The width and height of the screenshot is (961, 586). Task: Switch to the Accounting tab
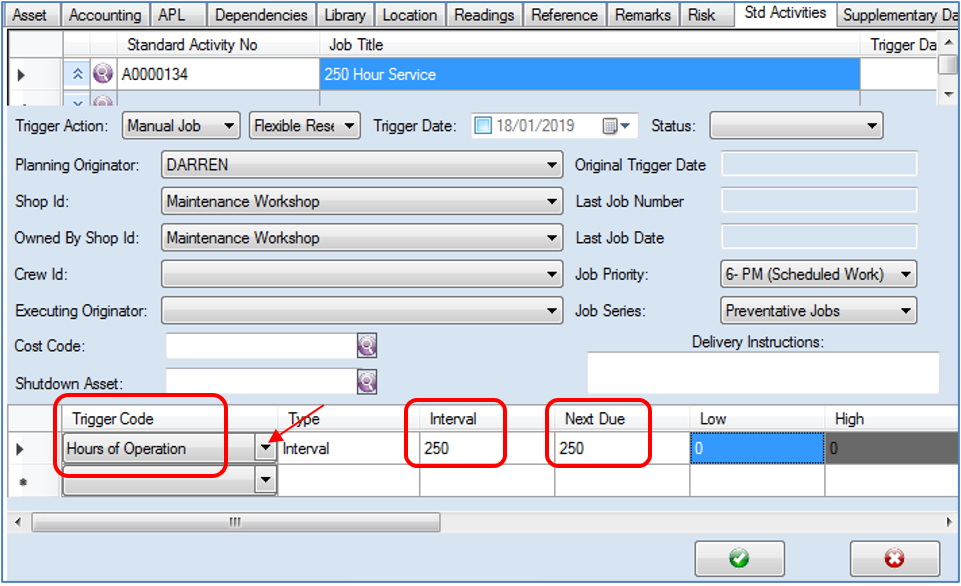pos(104,15)
